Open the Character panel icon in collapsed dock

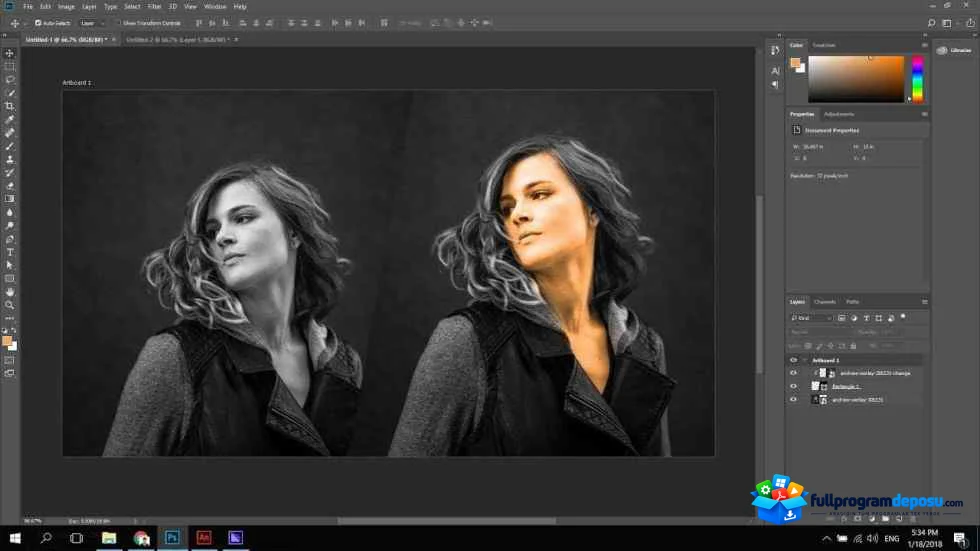[775, 71]
